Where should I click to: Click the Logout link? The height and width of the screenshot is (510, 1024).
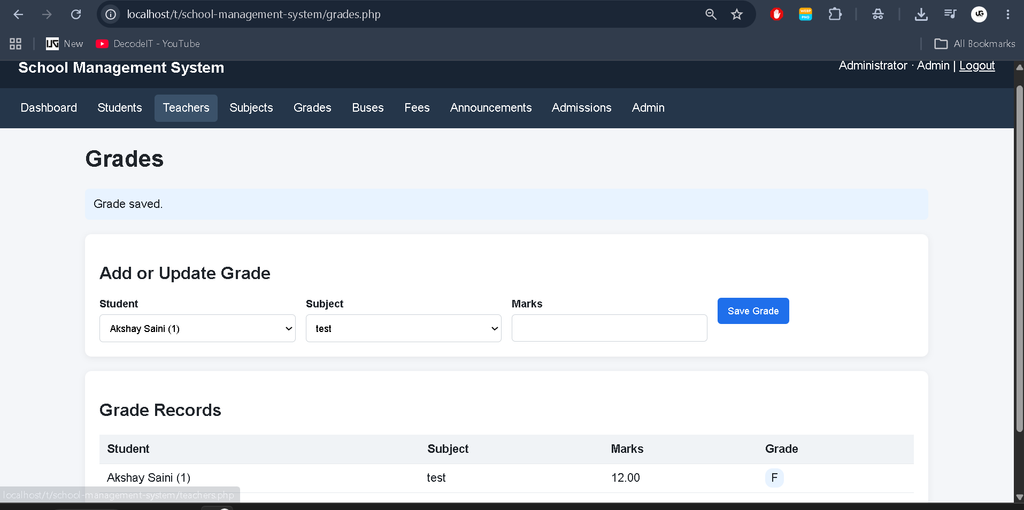click(977, 65)
